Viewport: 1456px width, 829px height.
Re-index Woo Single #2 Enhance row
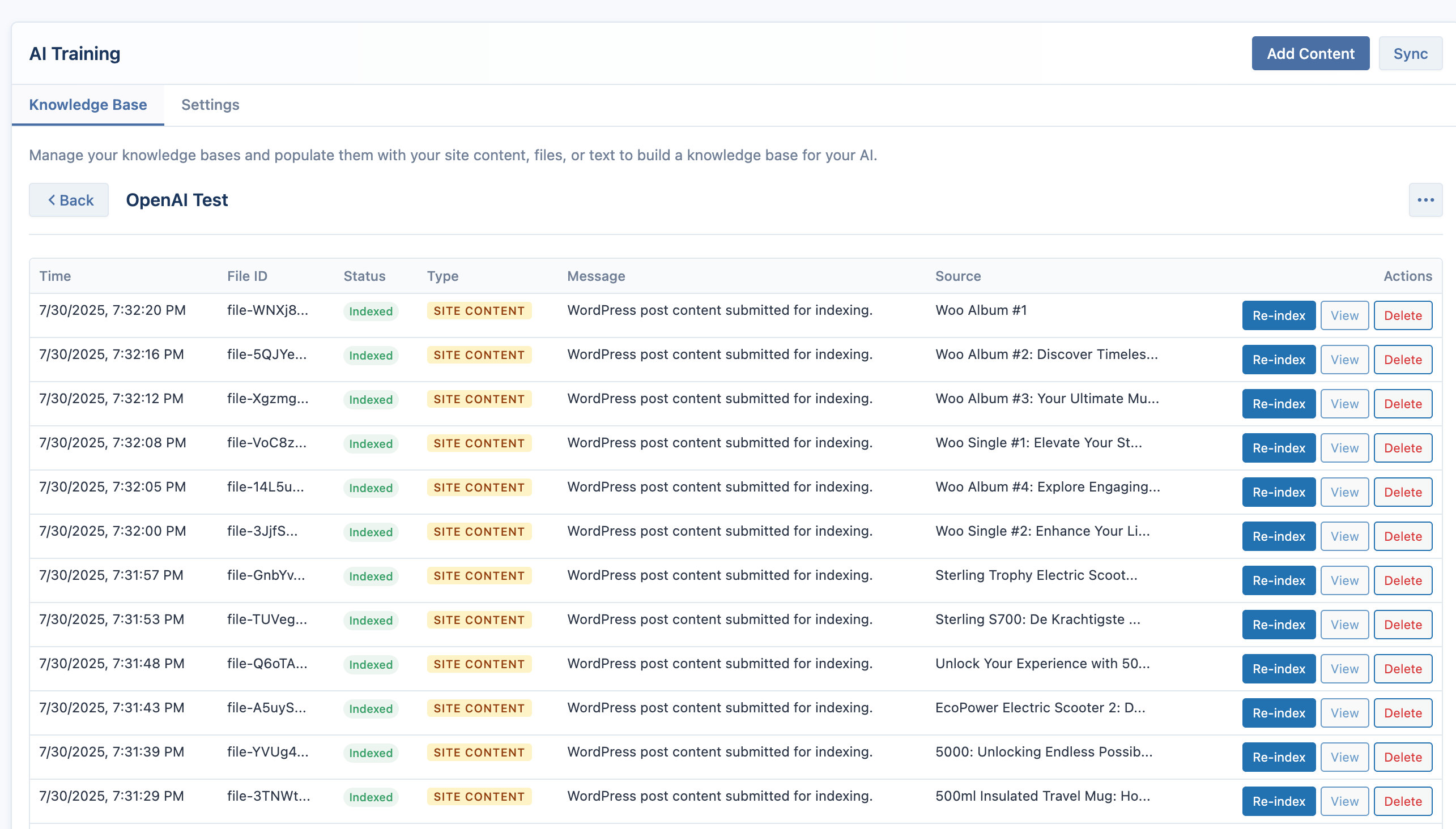[1279, 536]
